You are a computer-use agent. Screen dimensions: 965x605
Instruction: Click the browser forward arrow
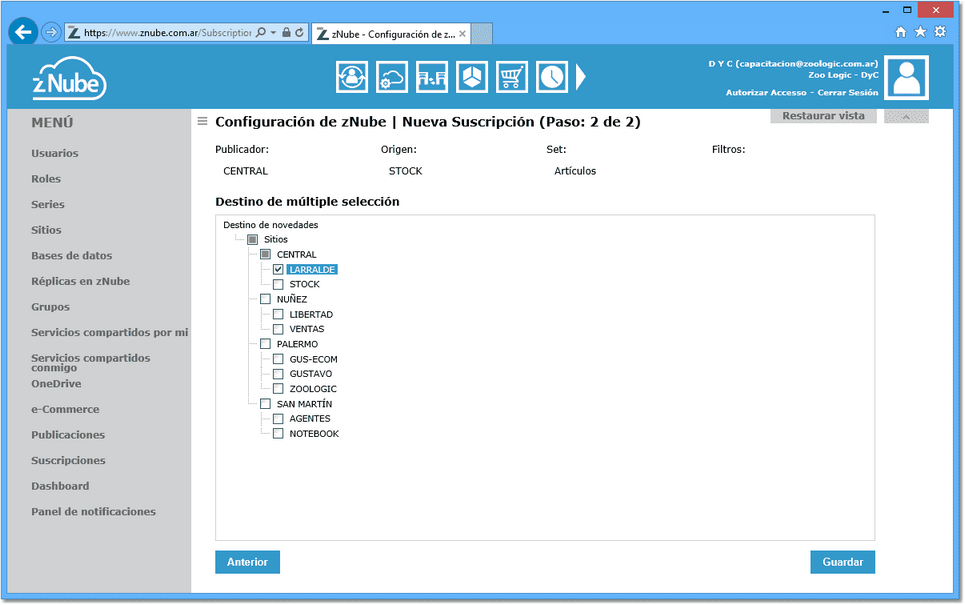[51, 32]
